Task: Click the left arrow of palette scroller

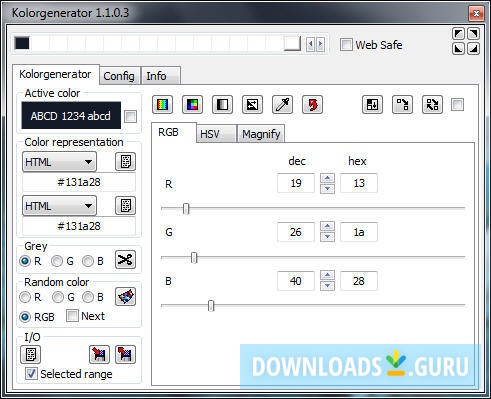Action: (x=311, y=44)
